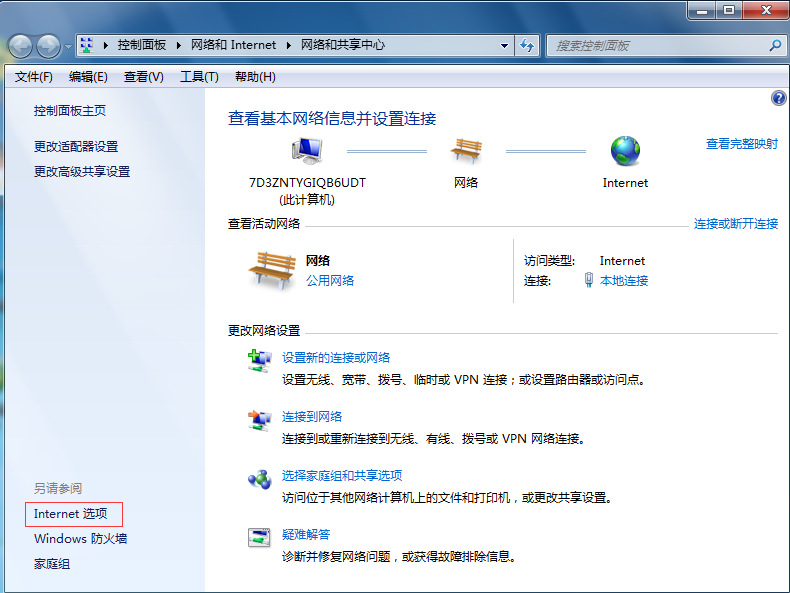This screenshot has height=593, width=790.
Task: Click the 搜索控制面板 search field
Action: (658, 45)
